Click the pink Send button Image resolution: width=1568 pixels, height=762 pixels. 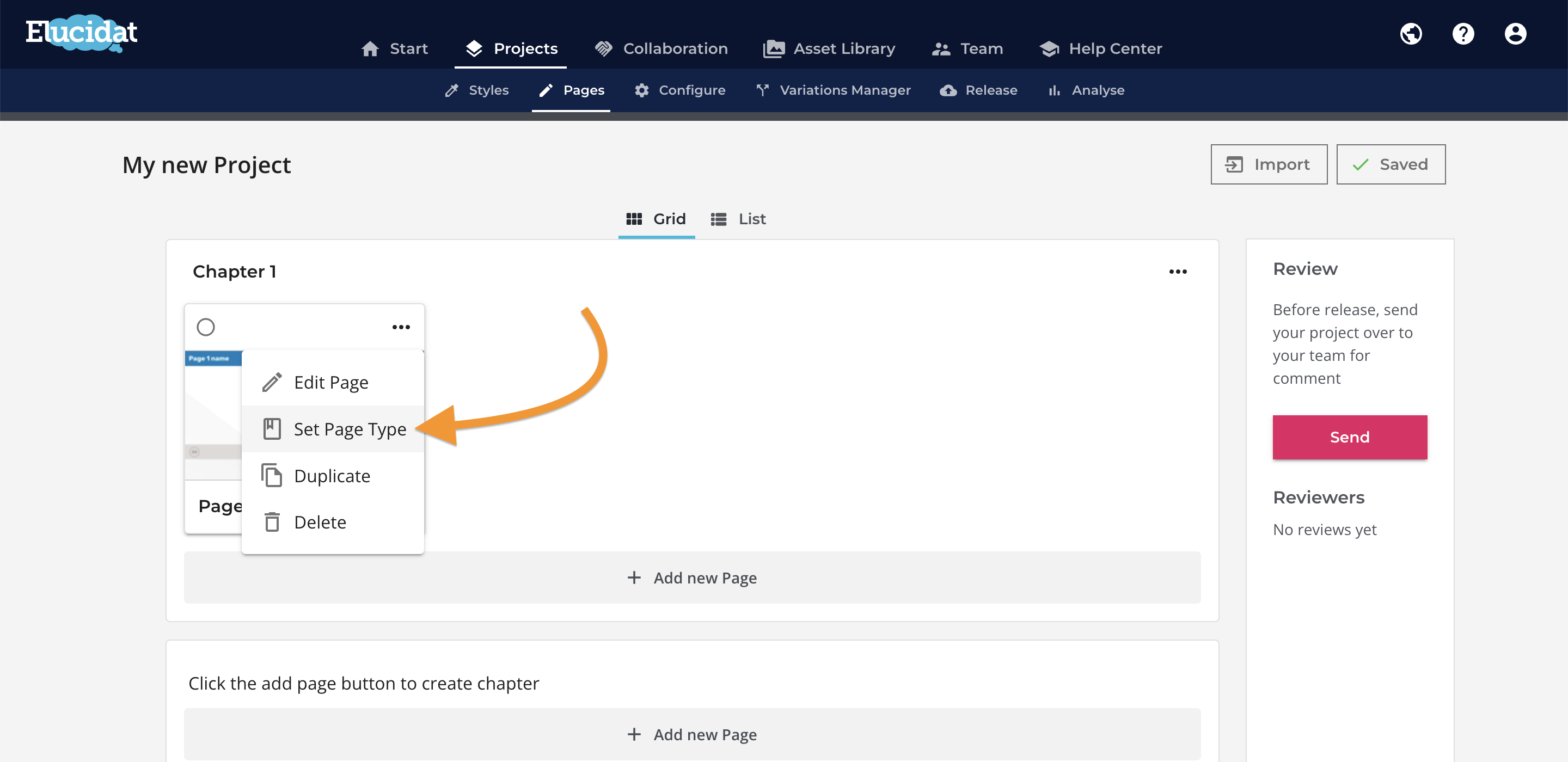(x=1350, y=437)
